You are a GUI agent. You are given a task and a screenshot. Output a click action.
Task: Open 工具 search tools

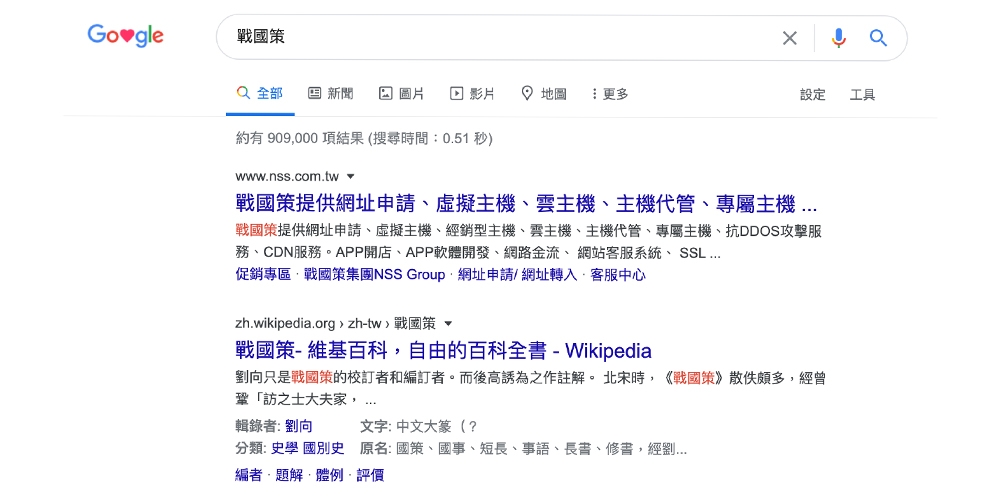click(862, 95)
